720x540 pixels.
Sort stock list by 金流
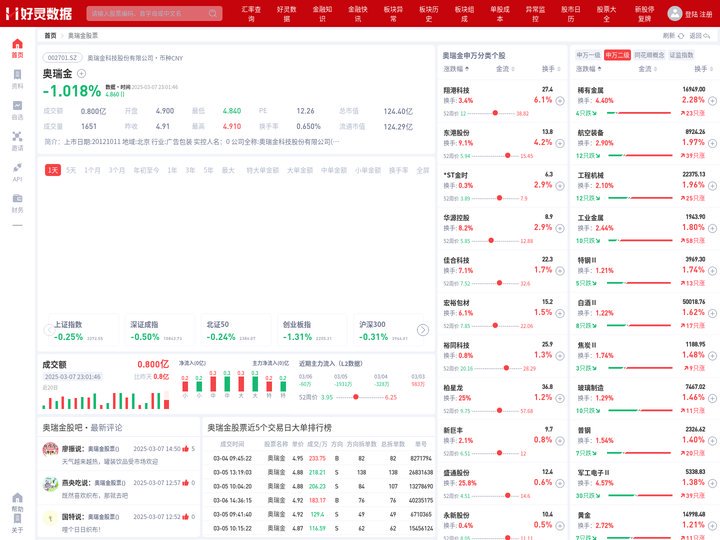point(505,69)
